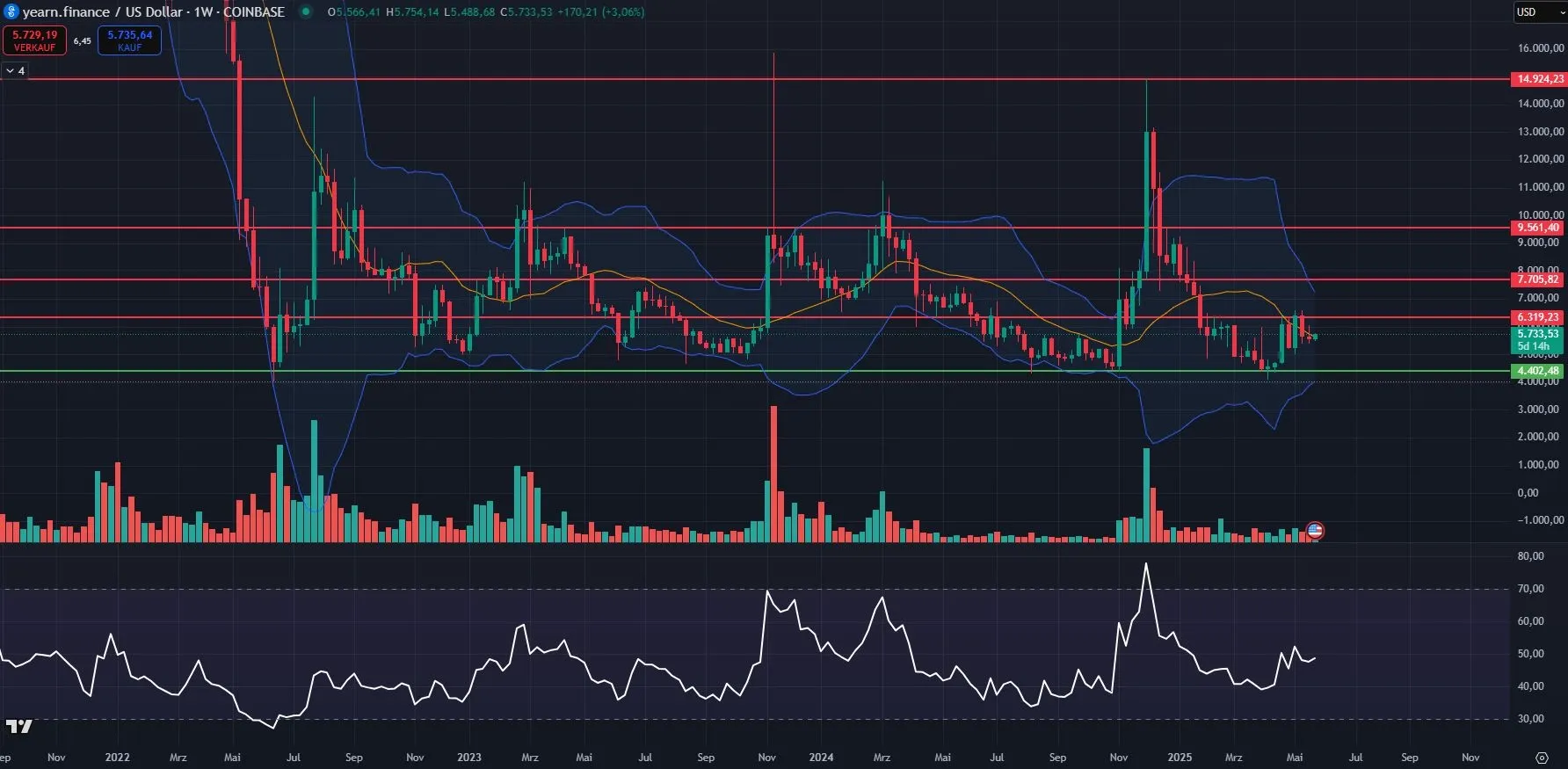Select the green 4.402,48 support label
Viewport: 1568px width, 769px height.
(1538, 371)
